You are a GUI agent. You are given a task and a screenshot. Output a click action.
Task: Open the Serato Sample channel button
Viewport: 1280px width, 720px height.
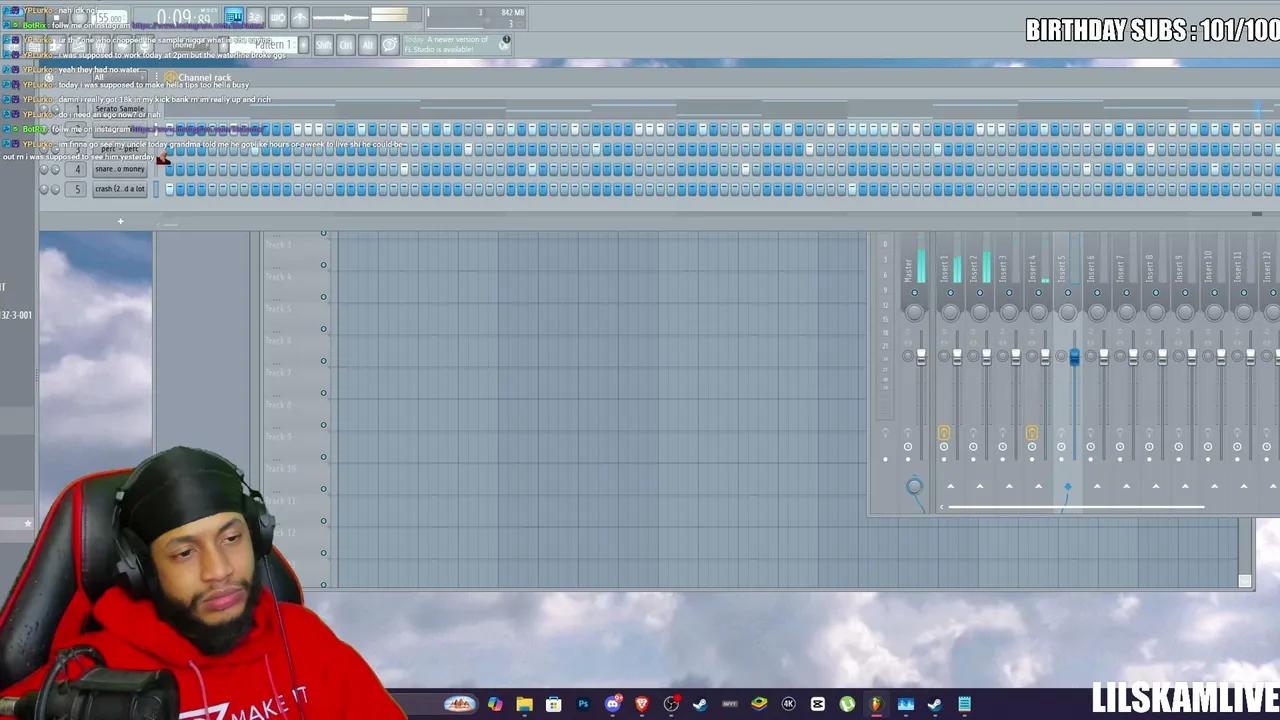119,108
